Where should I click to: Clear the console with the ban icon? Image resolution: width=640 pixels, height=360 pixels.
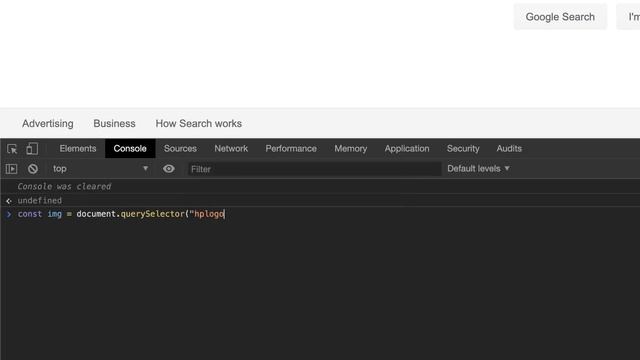coord(33,169)
